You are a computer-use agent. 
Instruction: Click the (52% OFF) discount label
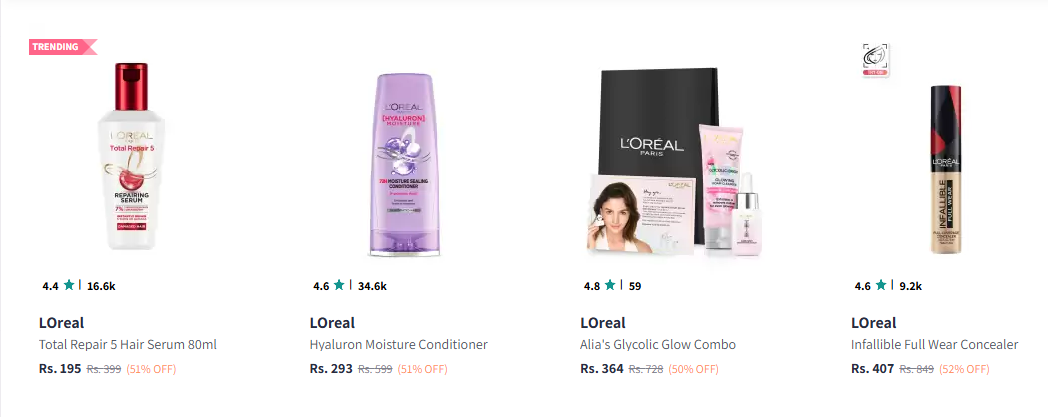pos(964,369)
